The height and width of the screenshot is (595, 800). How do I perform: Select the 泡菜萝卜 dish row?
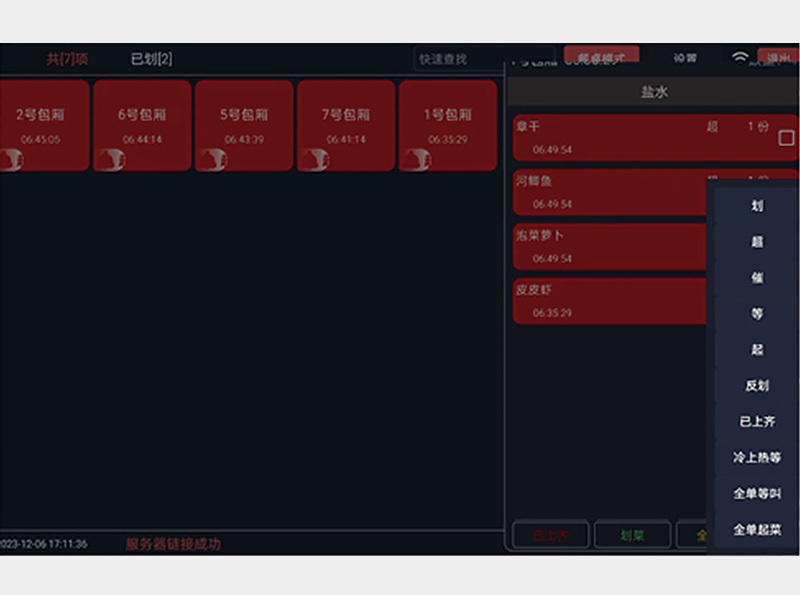tap(610, 247)
